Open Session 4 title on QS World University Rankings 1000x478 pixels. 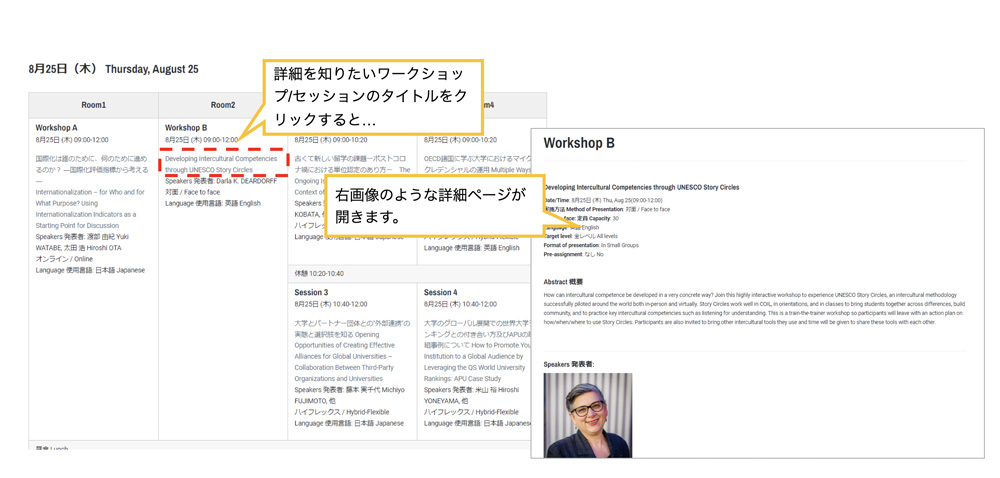pos(478,351)
